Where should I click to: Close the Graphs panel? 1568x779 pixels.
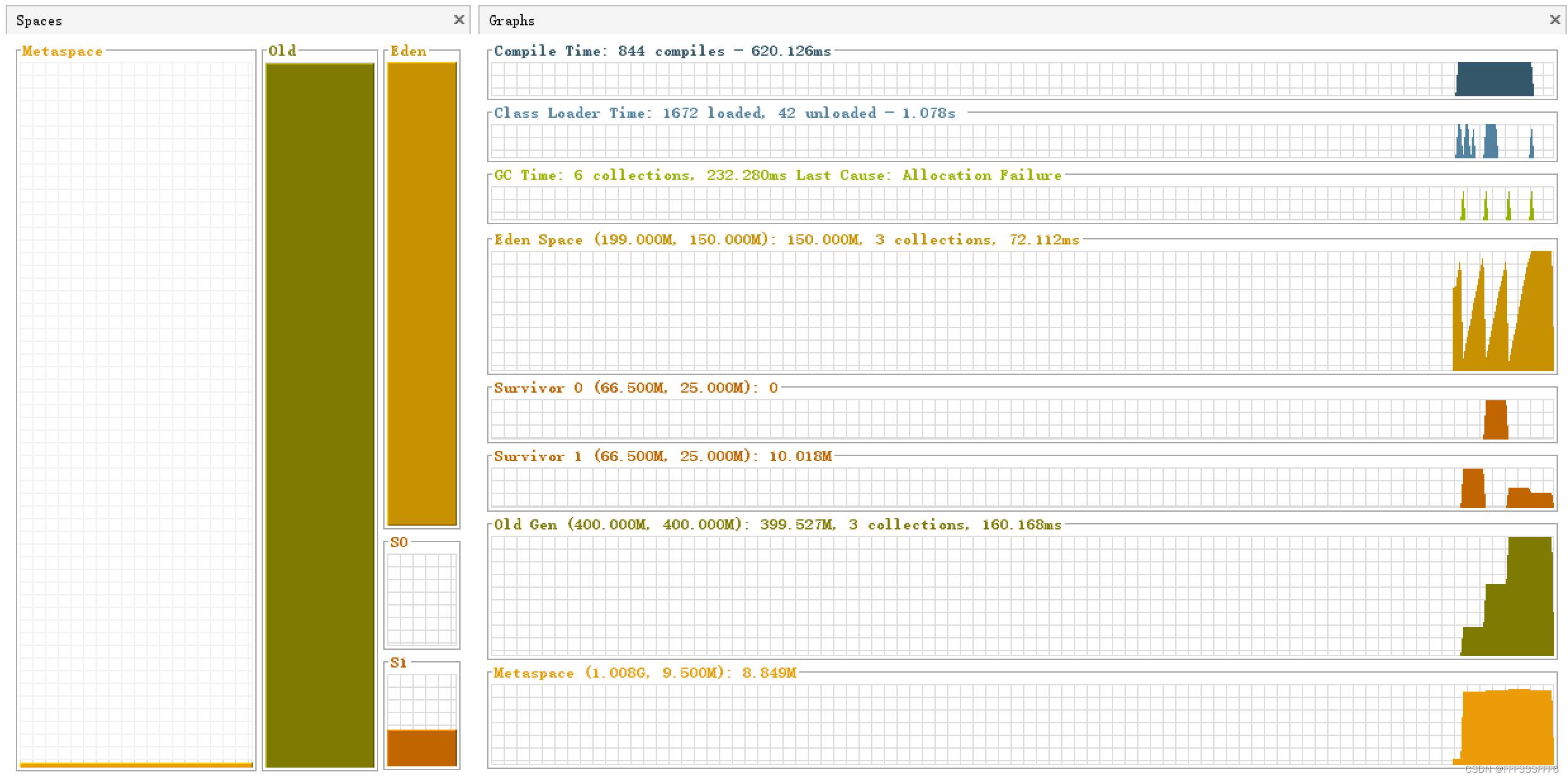click(x=1554, y=20)
